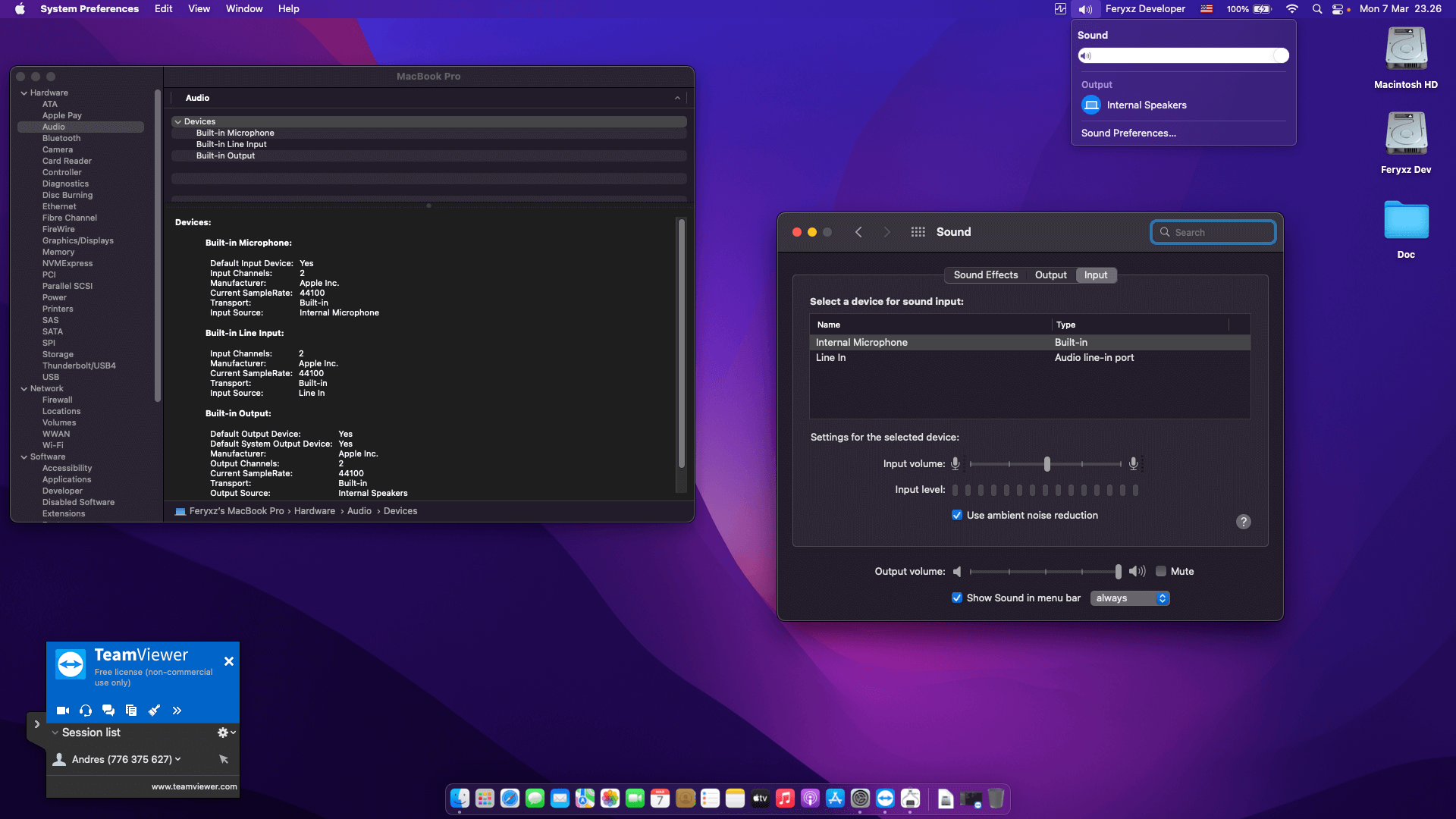1456x819 pixels.
Task: Switch to the Sound Effects tab
Action: [x=985, y=275]
